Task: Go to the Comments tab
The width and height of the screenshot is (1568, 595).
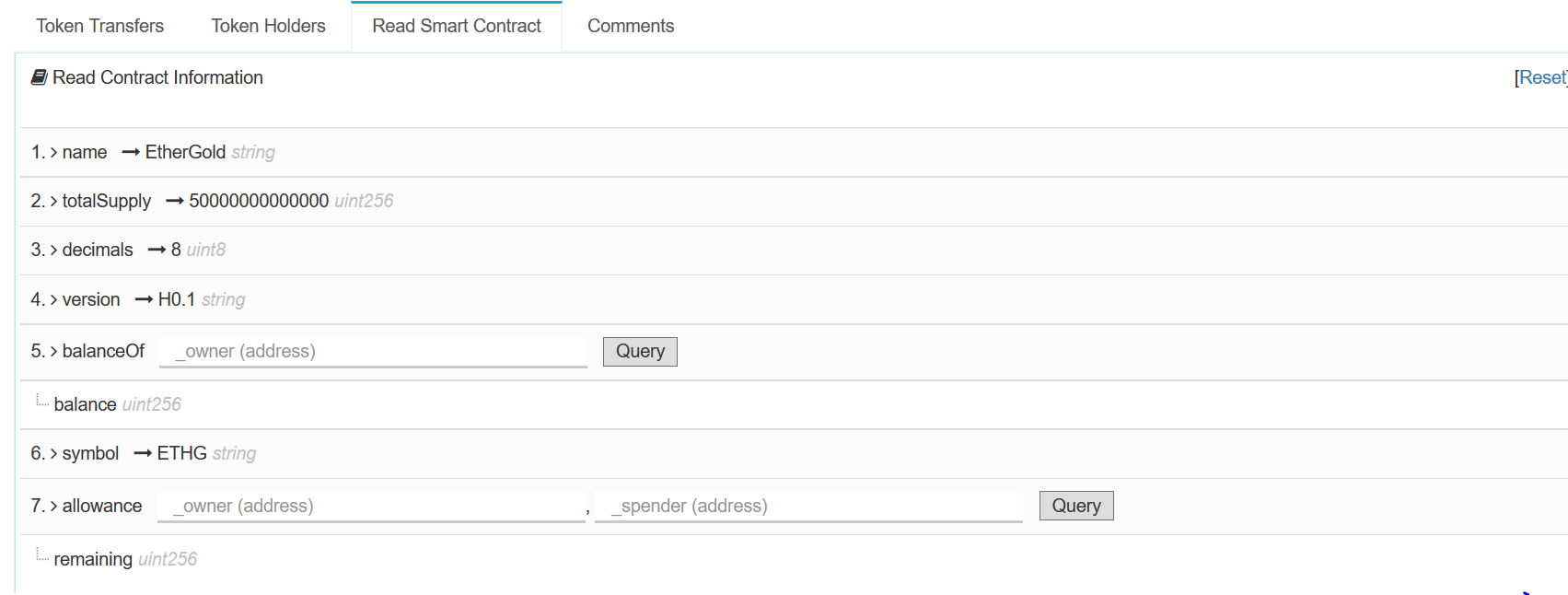Action: click(631, 26)
